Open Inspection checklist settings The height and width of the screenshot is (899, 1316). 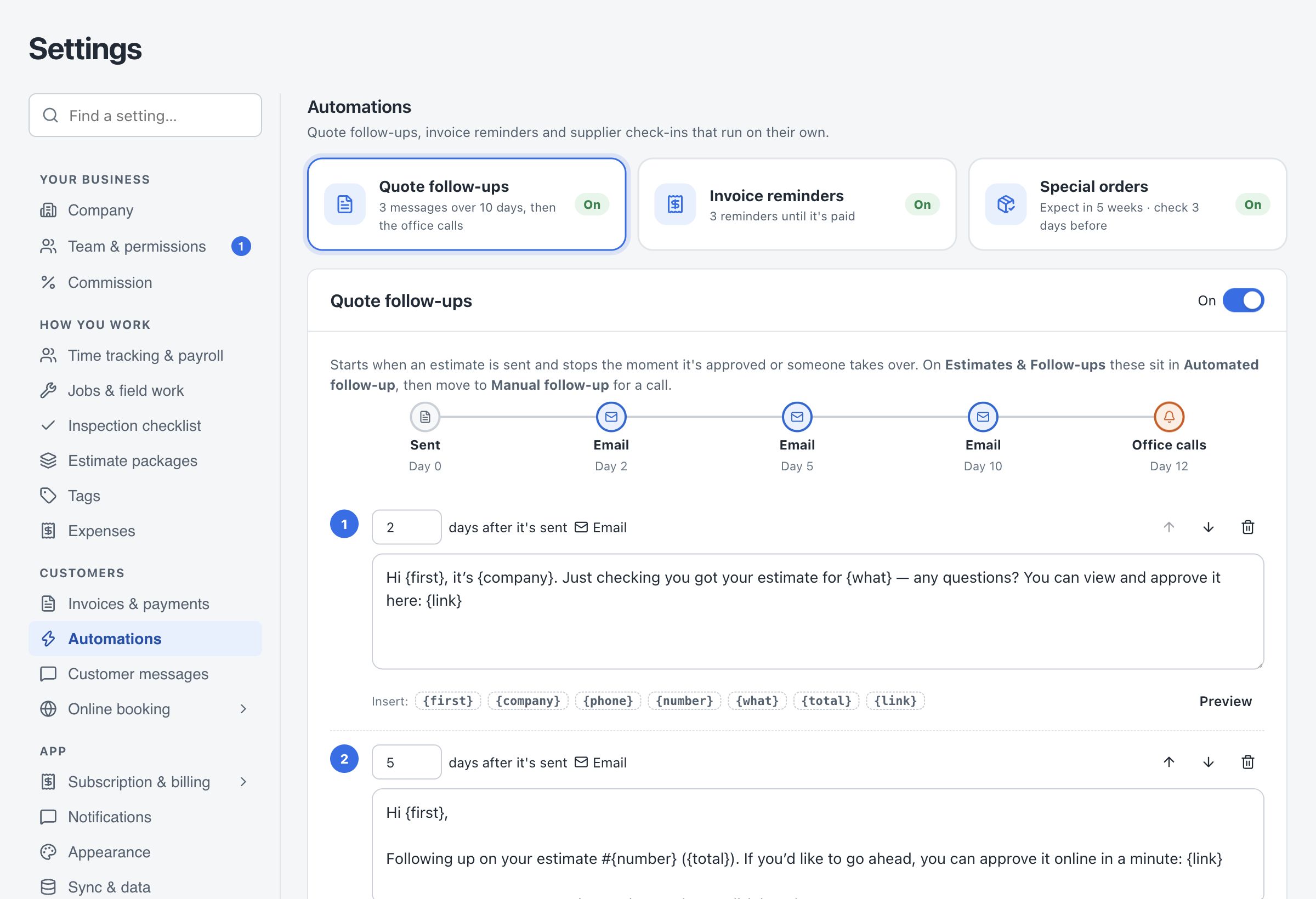tap(145, 426)
